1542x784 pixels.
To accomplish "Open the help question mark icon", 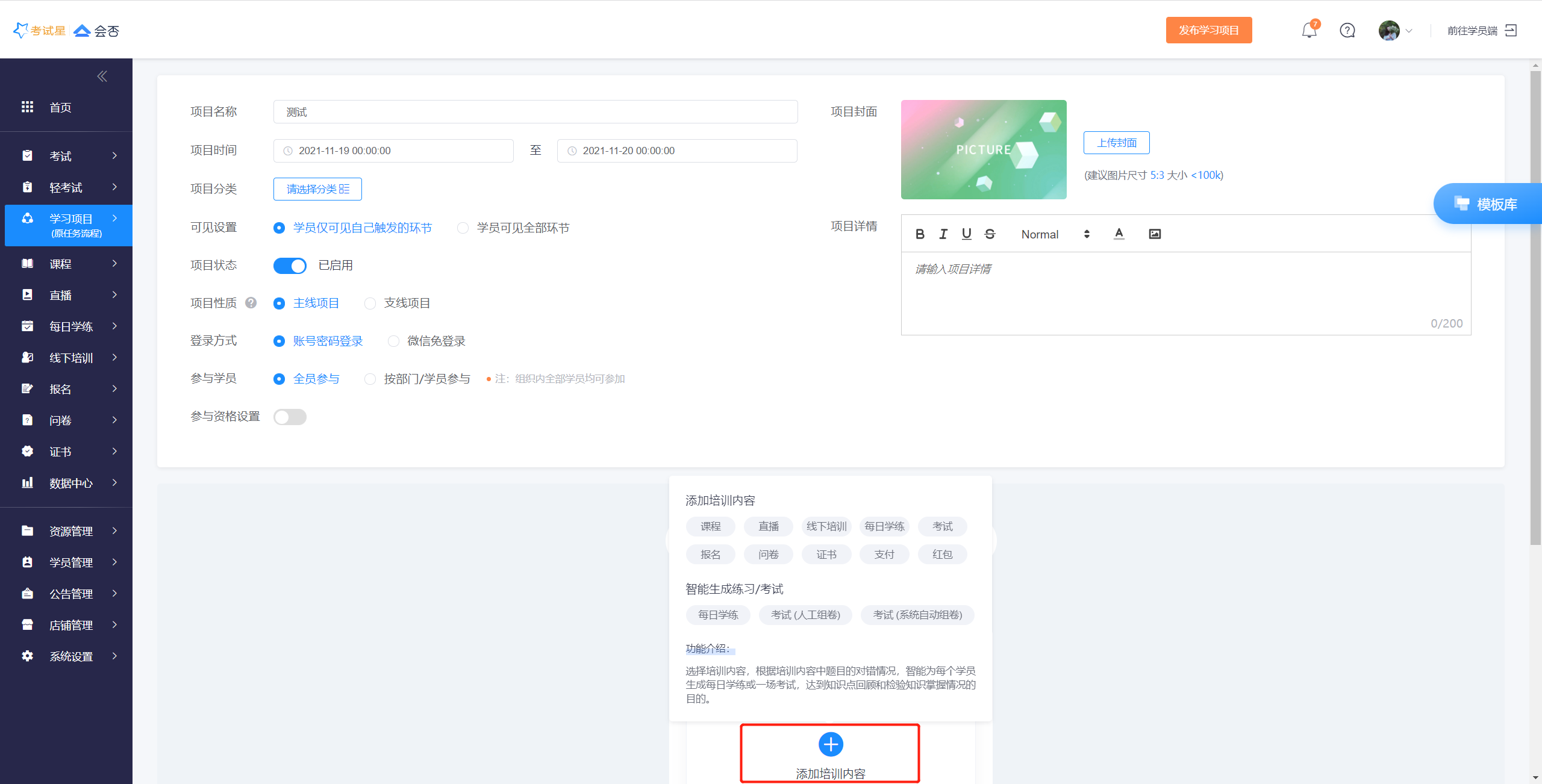I will (1347, 30).
